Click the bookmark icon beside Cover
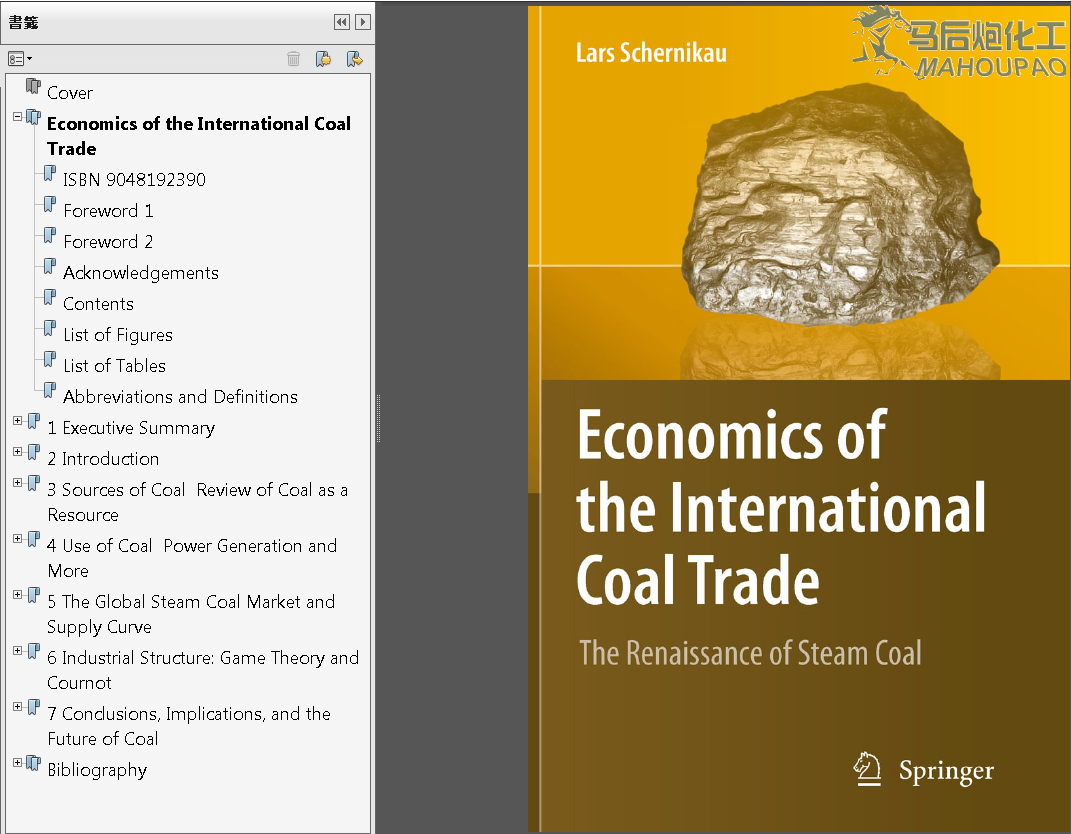 33,86
